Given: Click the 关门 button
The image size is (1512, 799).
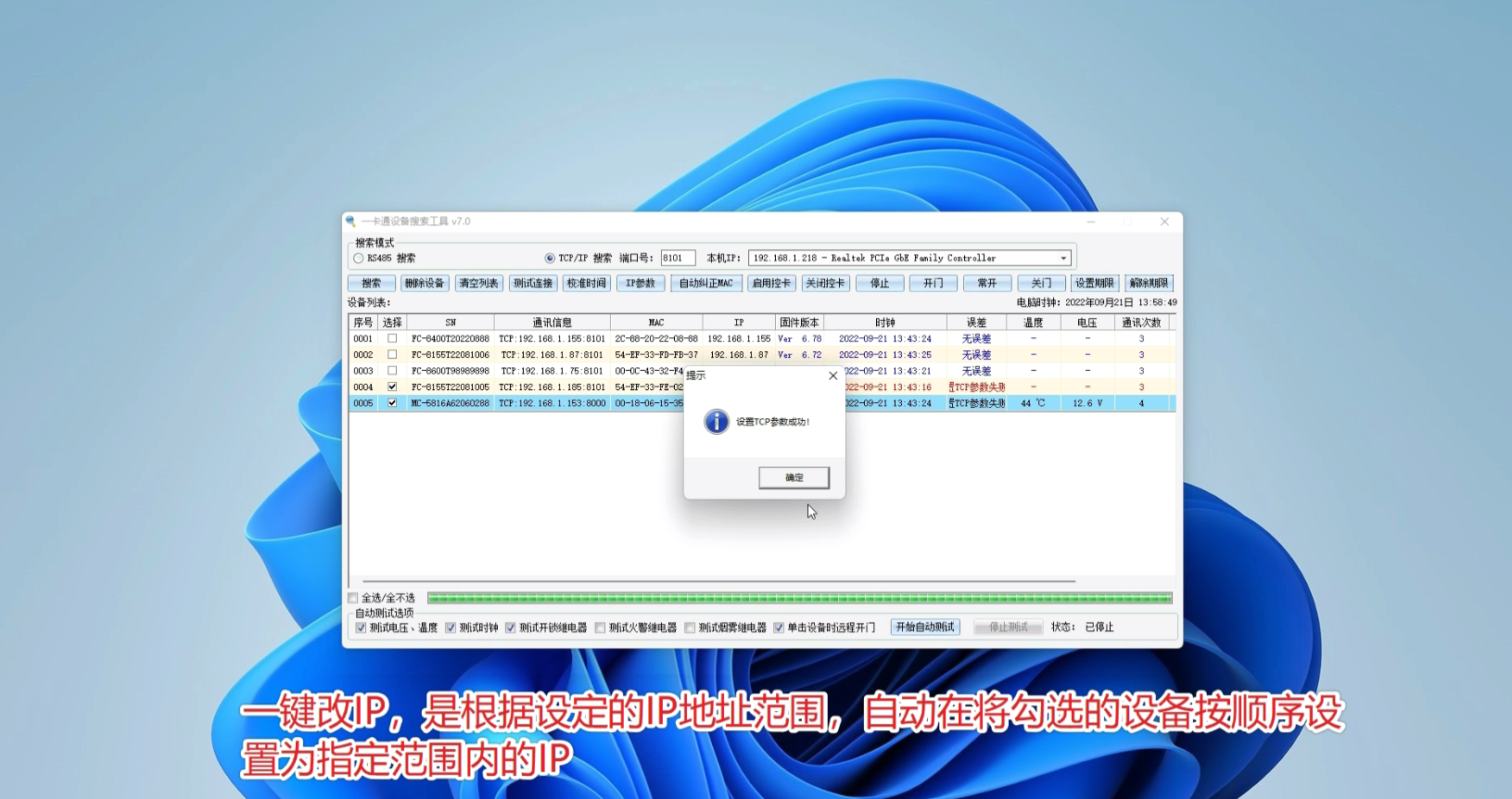Looking at the screenshot, I should tap(1041, 284).
